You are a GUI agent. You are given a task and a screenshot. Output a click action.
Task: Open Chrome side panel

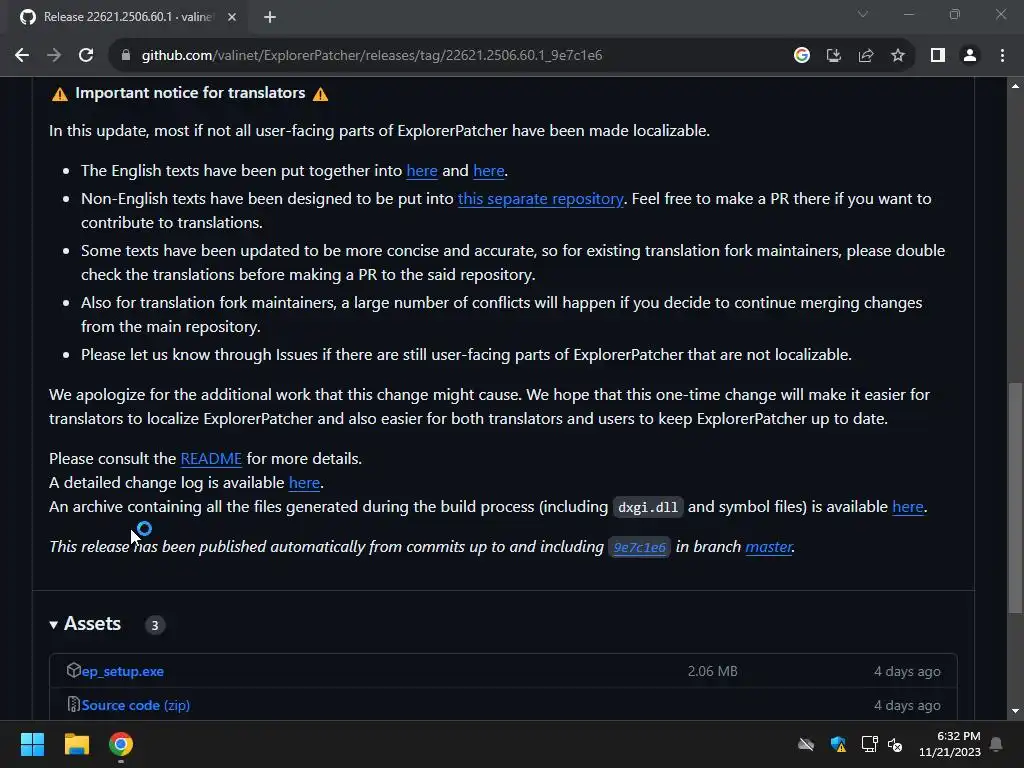(938, 56)
